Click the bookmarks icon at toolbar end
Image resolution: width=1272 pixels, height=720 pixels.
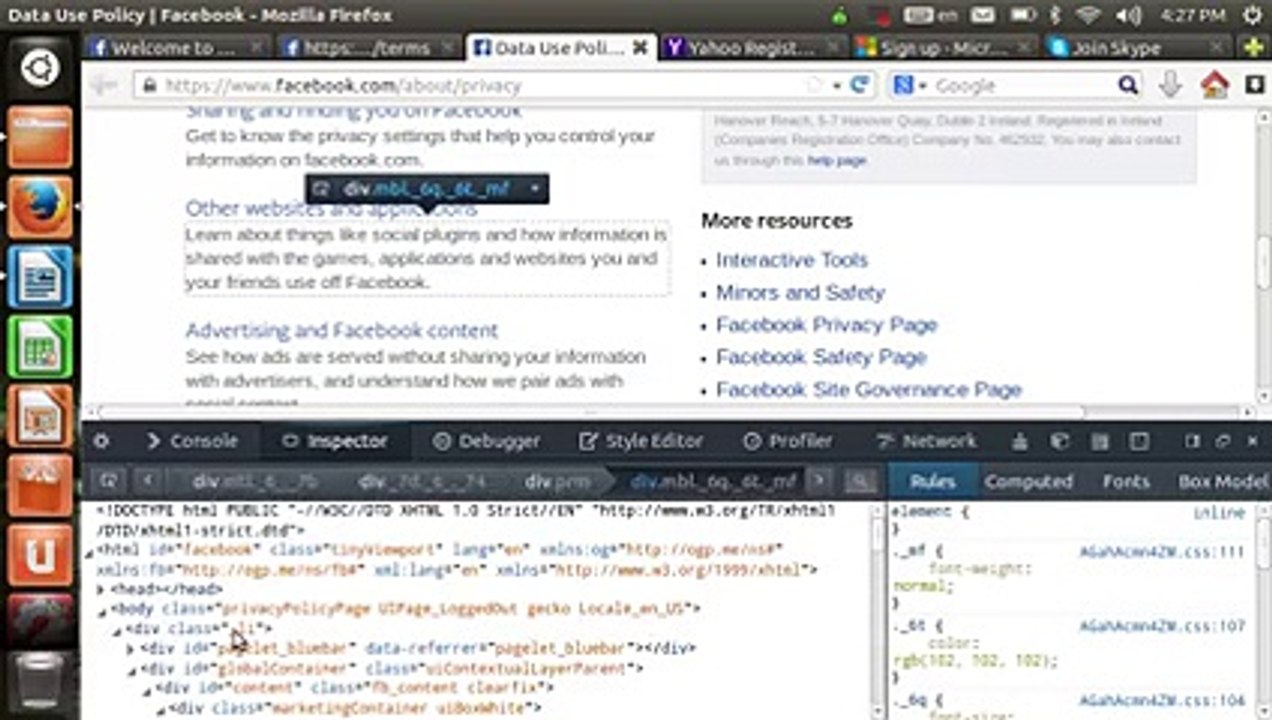pos(1254,85)
